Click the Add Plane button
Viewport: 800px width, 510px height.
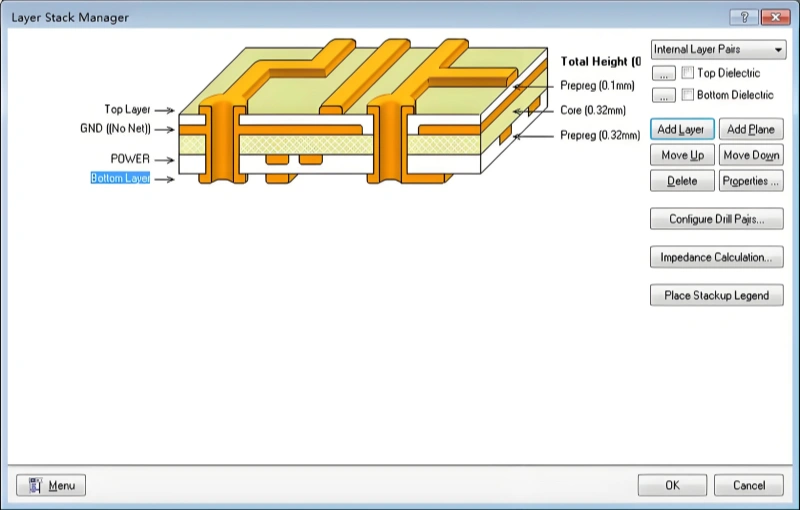[x=750, y=130]
